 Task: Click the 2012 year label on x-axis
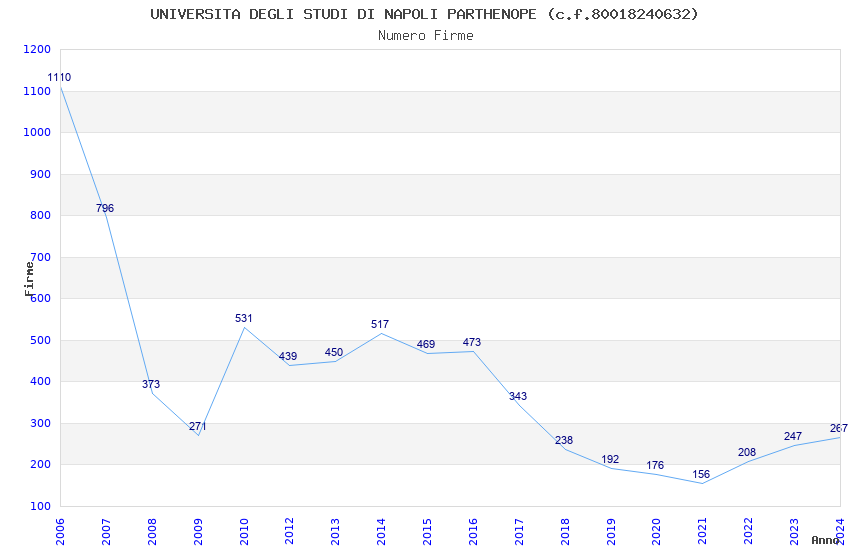click(x=289, y=531)
